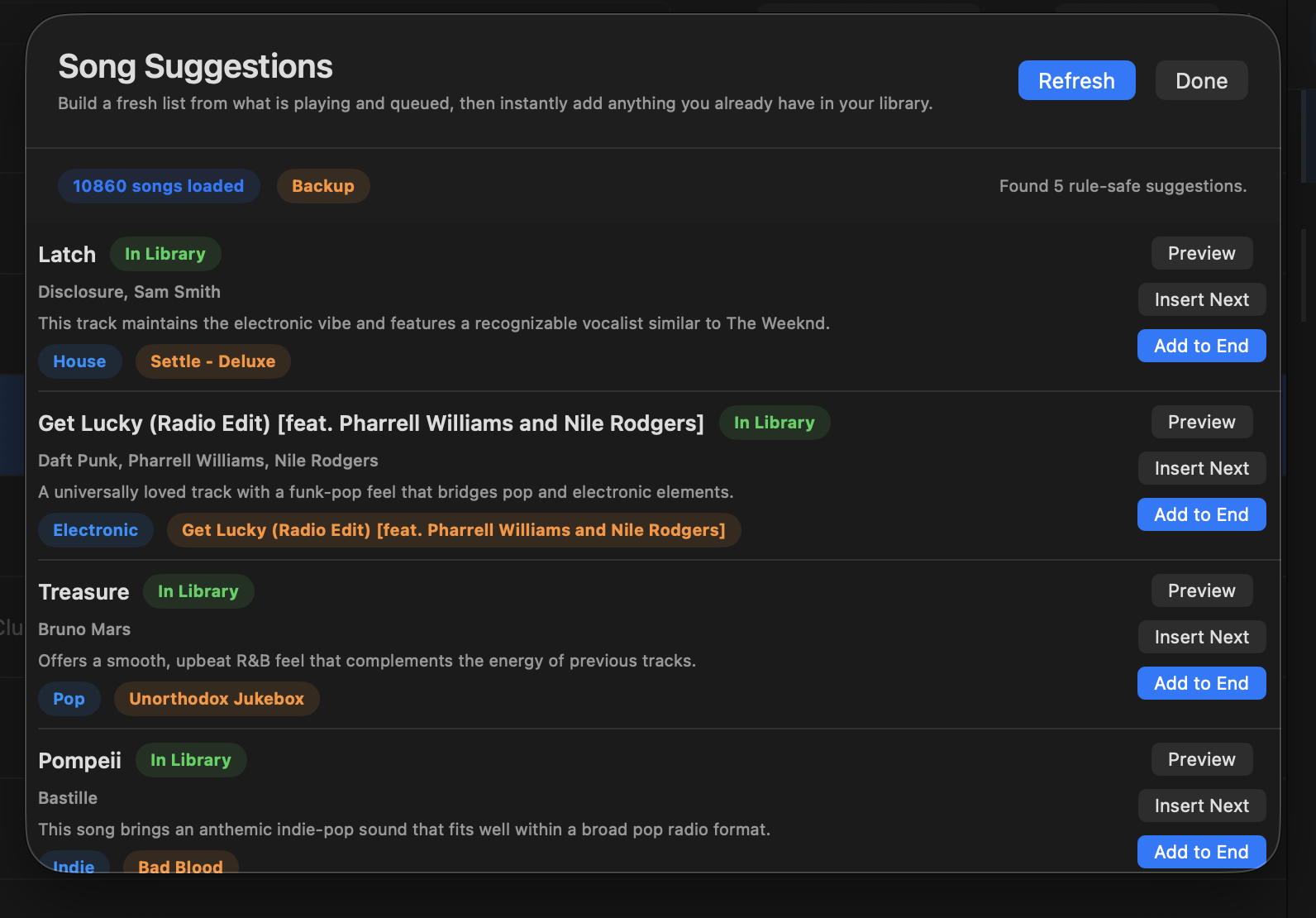Add Treasure to end of queue
The height and width of the screenshot is (918, 1316).
coord(1202,683)
